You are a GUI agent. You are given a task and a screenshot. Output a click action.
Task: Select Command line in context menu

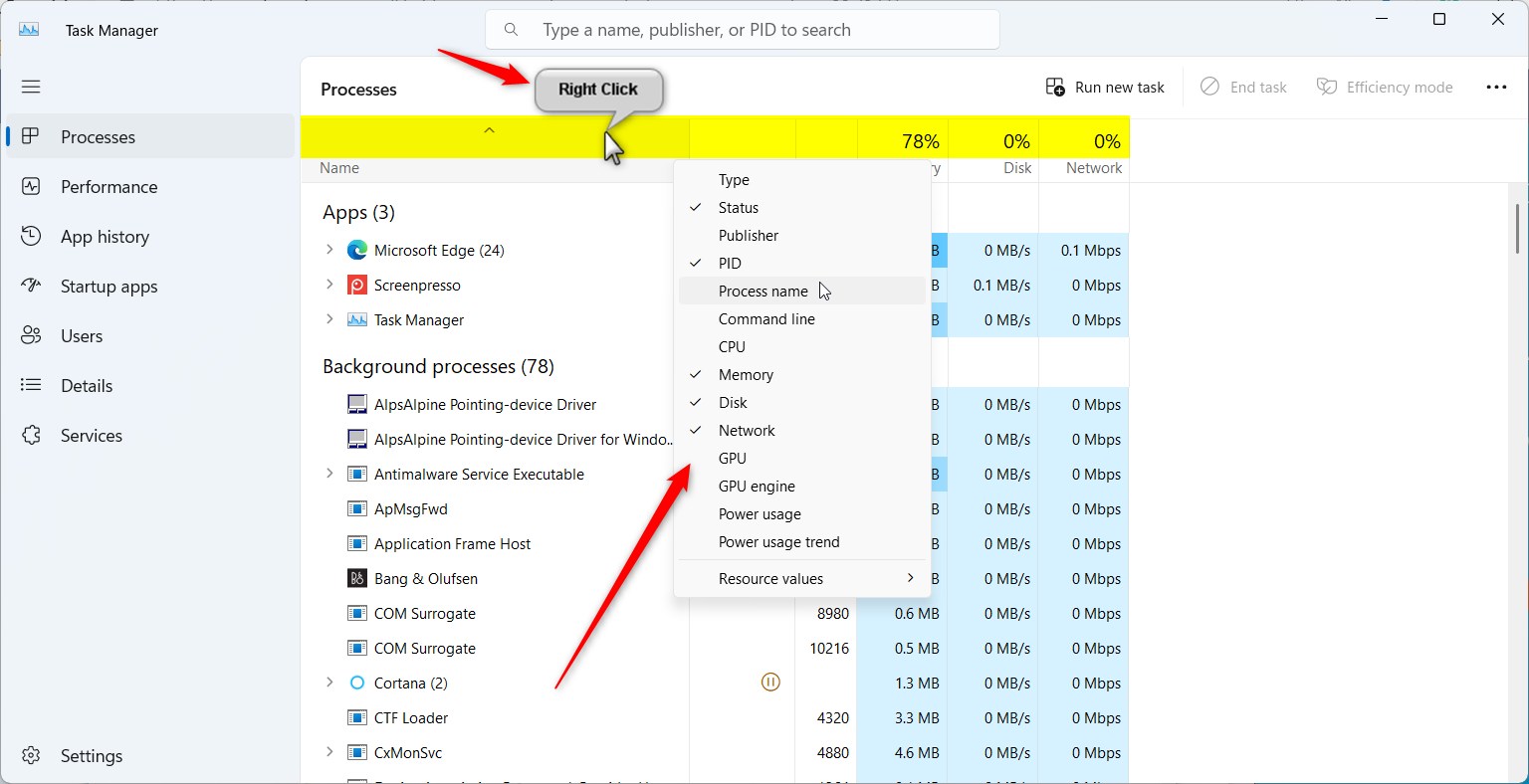(802, 318)
